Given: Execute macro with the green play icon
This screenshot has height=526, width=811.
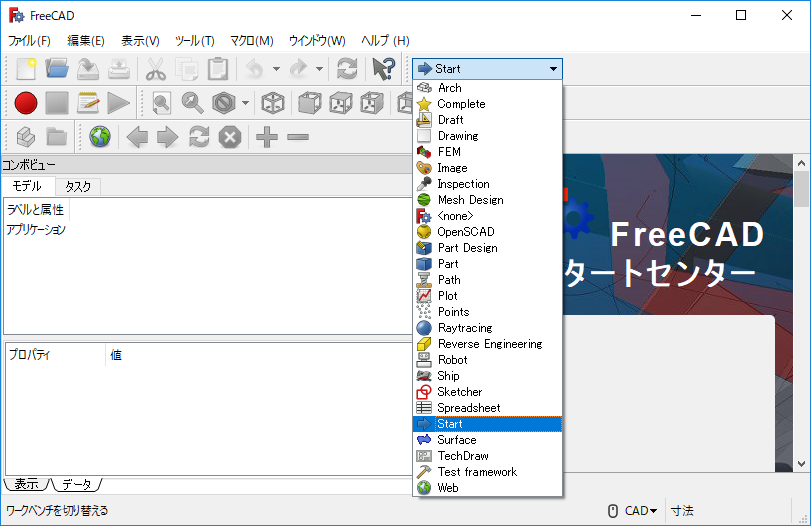Looking at the screenshot, I should (118, 103).
